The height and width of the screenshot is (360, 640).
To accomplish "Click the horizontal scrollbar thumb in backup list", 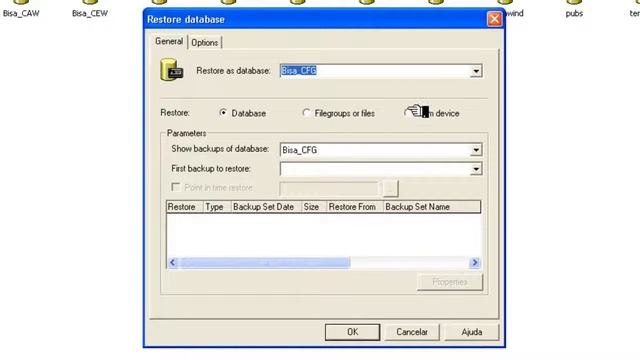I will point(264,262).
